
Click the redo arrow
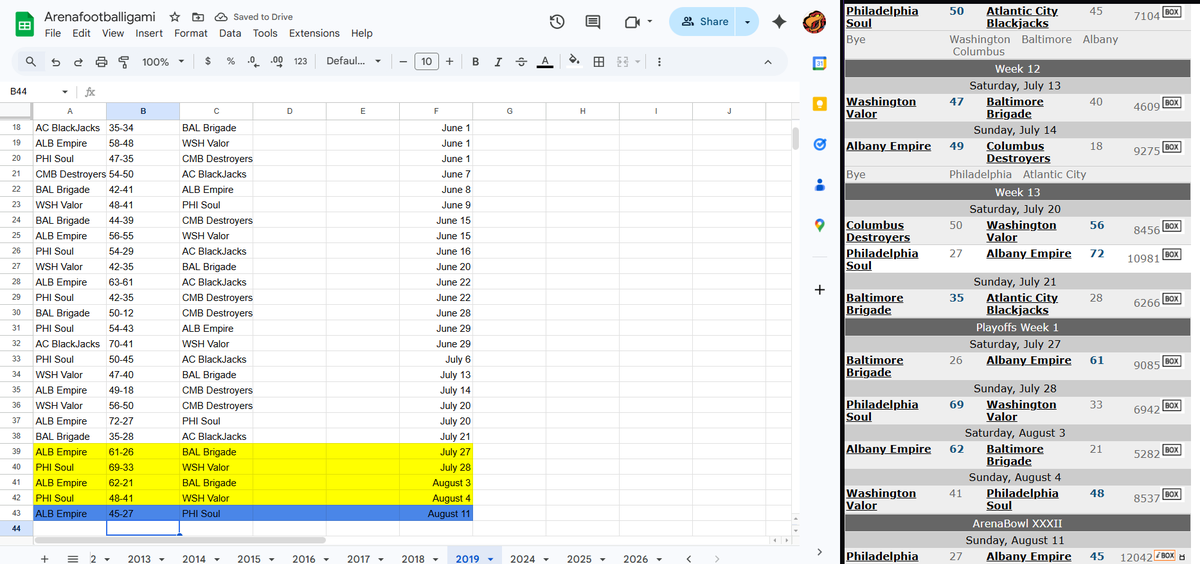79,62
